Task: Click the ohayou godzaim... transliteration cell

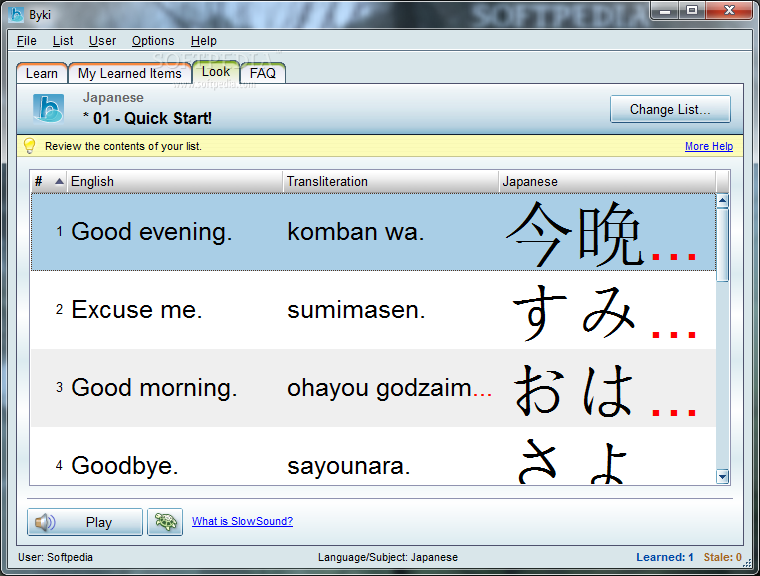Action: tap(390, 388)
